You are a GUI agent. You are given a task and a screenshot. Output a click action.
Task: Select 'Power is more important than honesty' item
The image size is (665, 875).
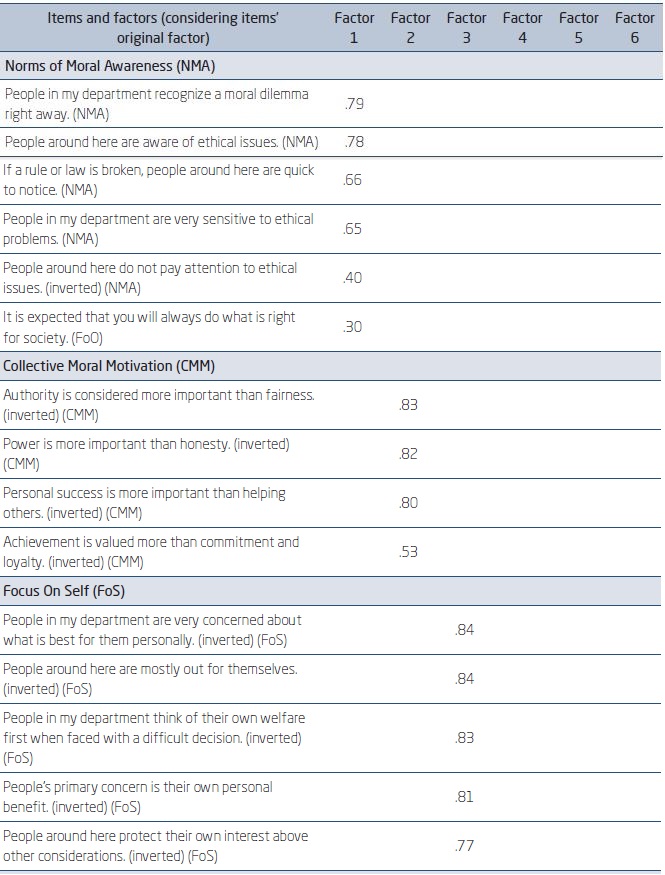pyautogui.click(x=145, y=453)
